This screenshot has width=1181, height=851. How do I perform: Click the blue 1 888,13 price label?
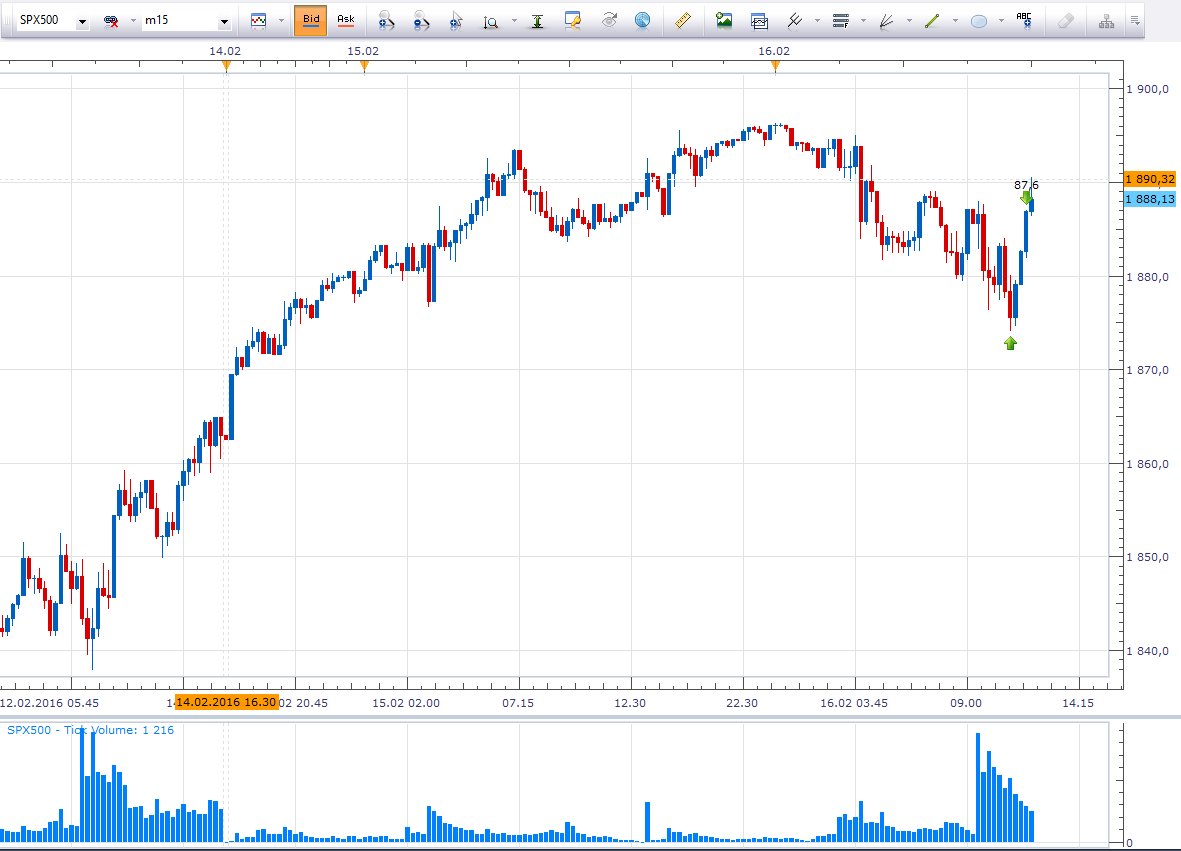click(1150, 199)
